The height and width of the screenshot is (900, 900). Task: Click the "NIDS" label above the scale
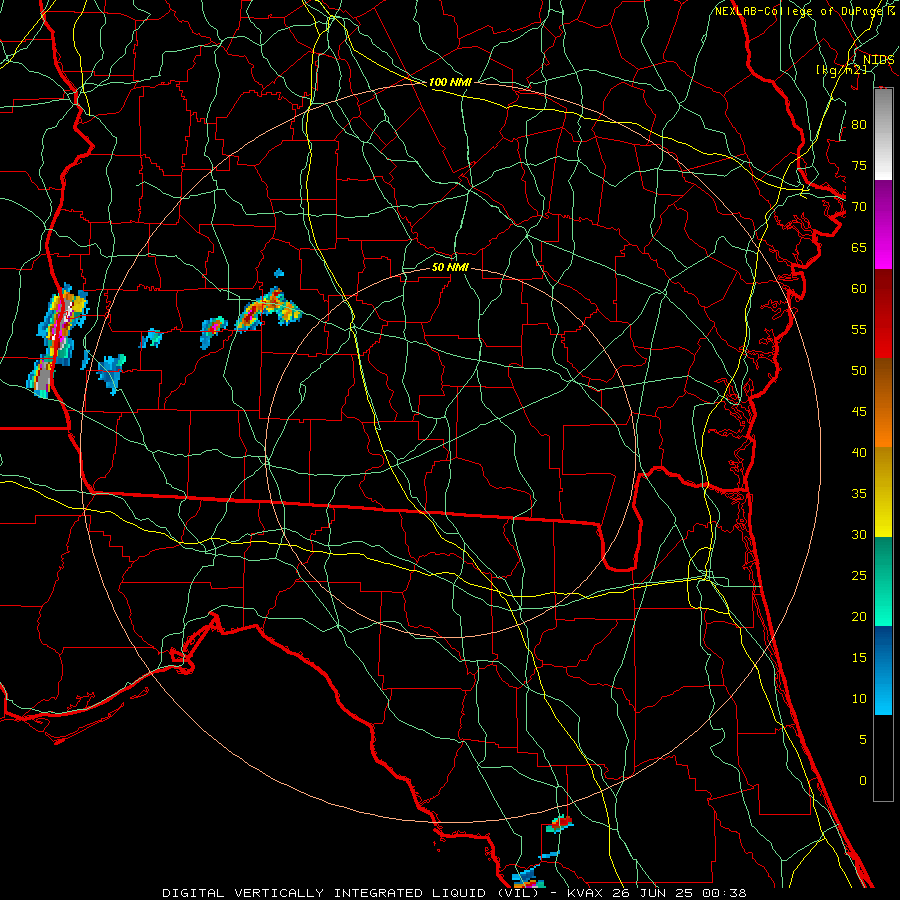point(878,60)
